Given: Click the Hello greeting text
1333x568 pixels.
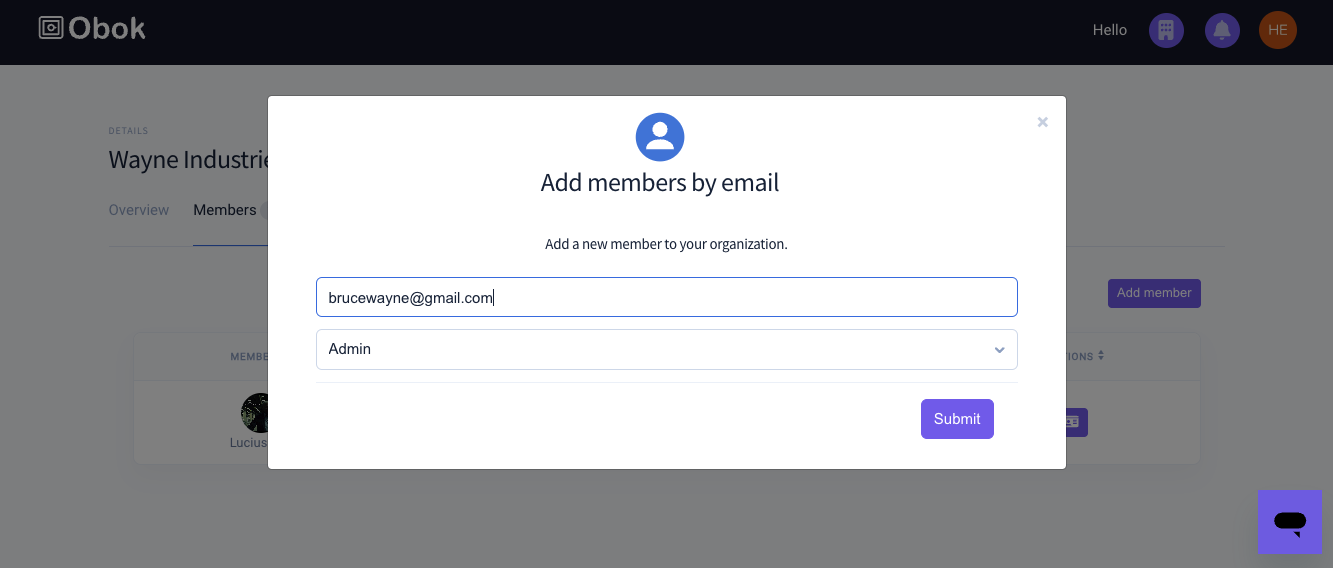Looking at the screenshot, I should pyautogui.click(x=1110, y=30).
